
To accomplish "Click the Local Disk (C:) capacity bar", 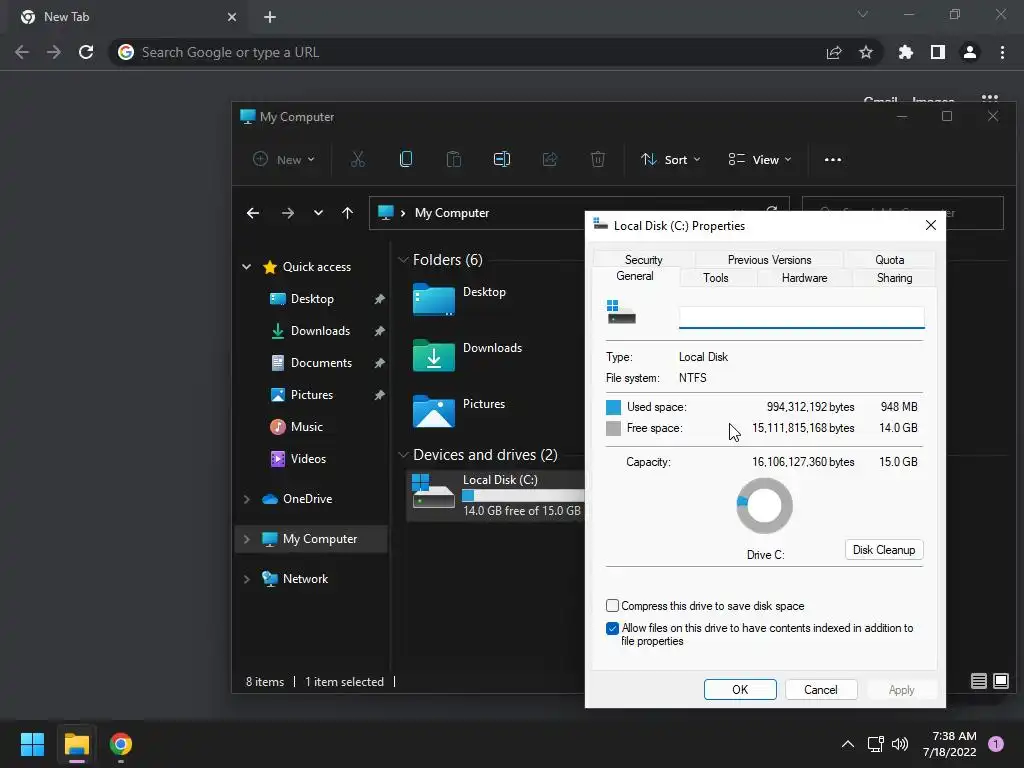I will (522, 495).
